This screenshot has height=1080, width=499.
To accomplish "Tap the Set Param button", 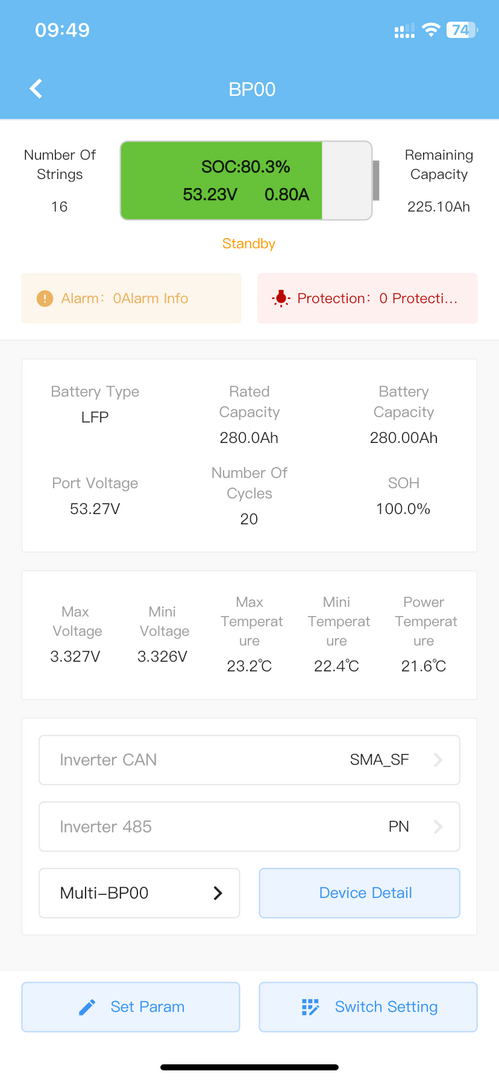I will (131, 1007).
